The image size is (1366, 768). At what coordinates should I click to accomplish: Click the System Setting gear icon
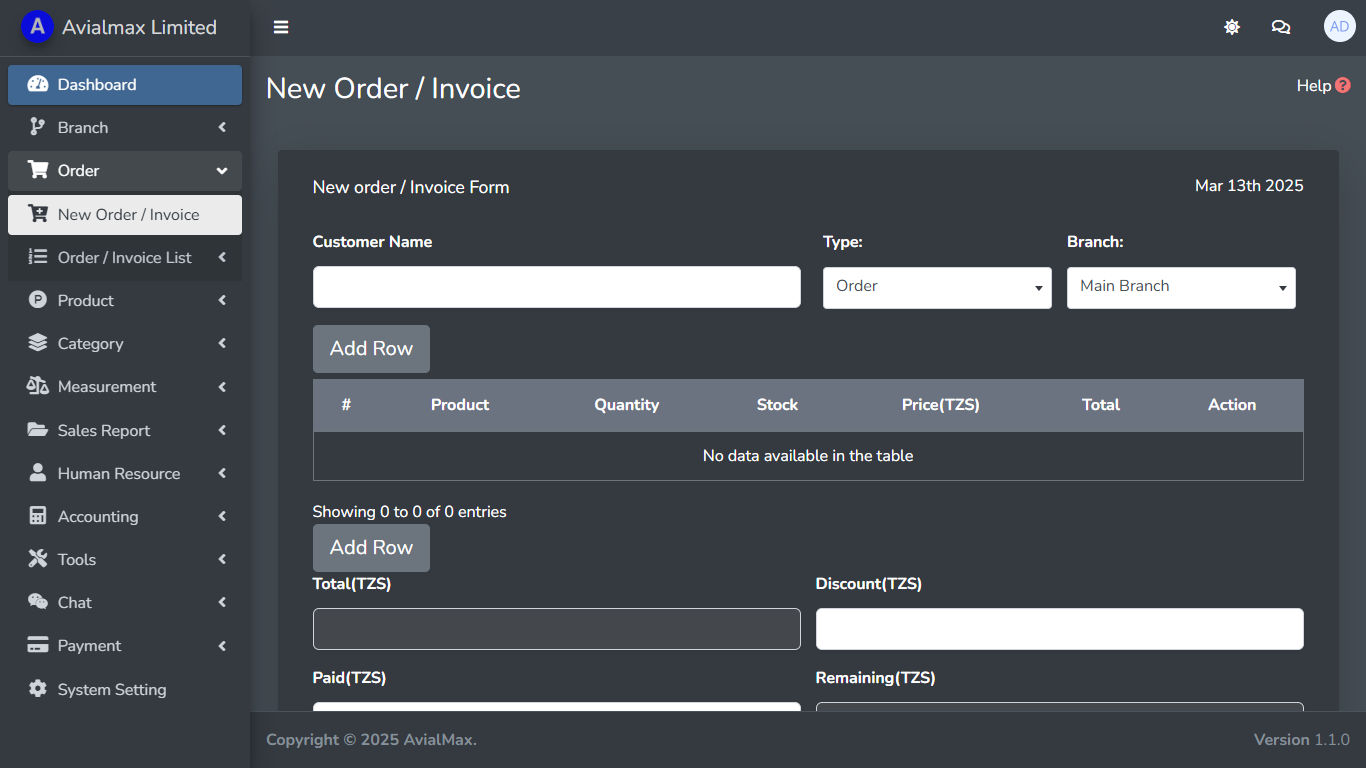pos(38,689)
